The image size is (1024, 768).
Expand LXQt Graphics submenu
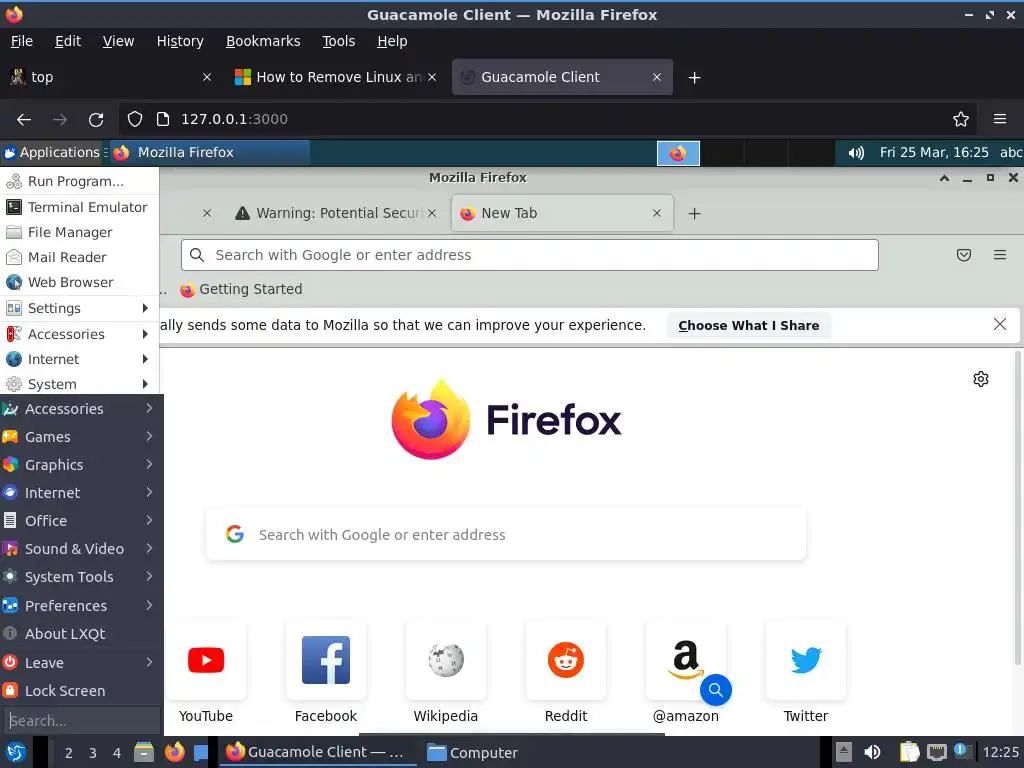coord(80,465)
